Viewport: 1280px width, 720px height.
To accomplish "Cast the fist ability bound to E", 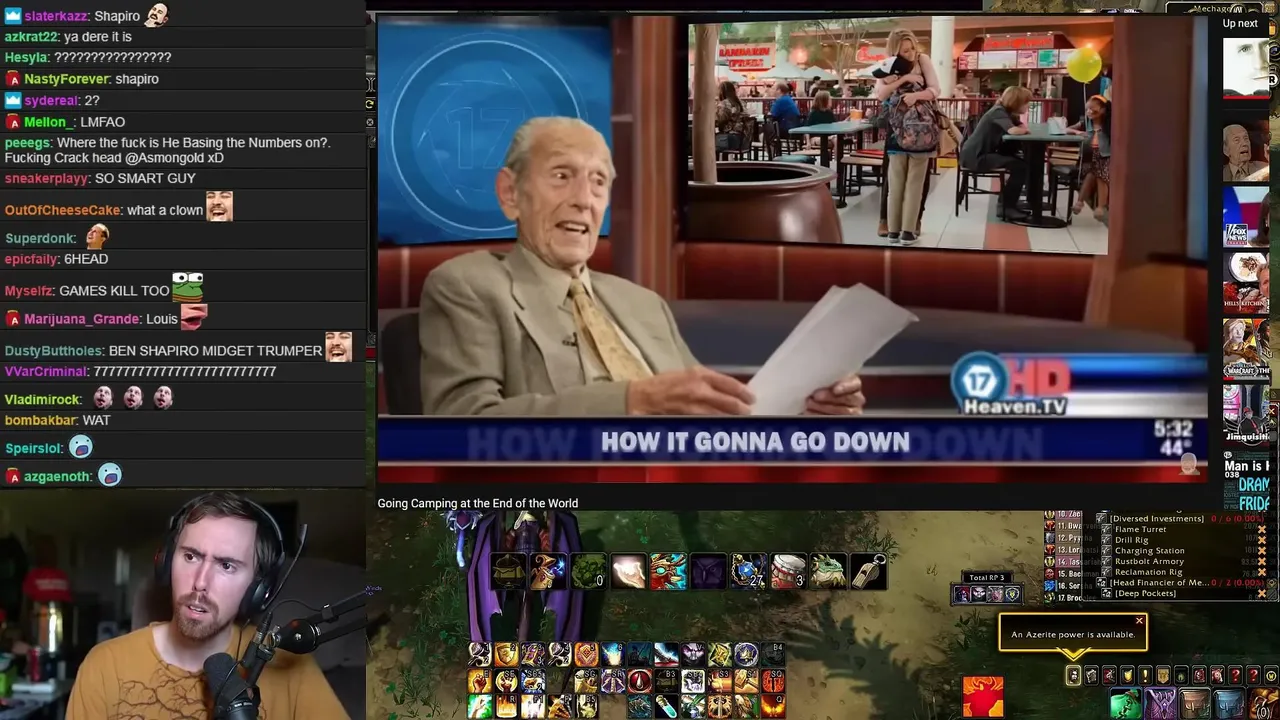I will click(x=480, y=681).
